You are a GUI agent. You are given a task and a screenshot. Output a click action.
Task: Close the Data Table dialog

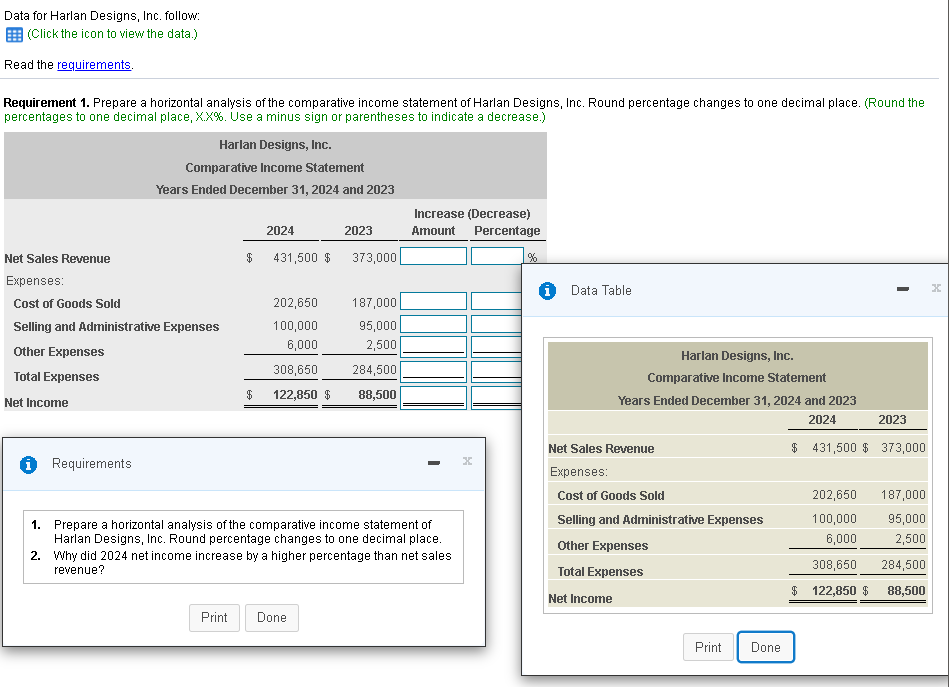click(x=936, y=288)
